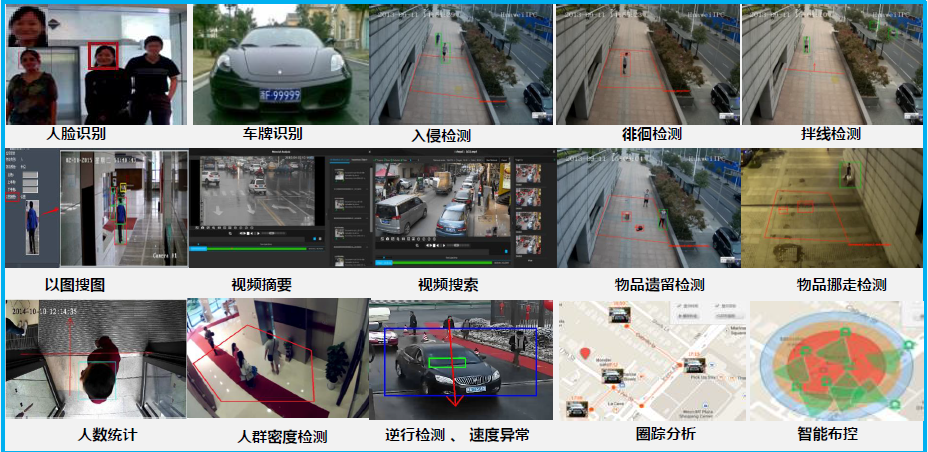Select the 人脸识别 label
The width and height of the screenshot is (928, 452).
point(76,133)
